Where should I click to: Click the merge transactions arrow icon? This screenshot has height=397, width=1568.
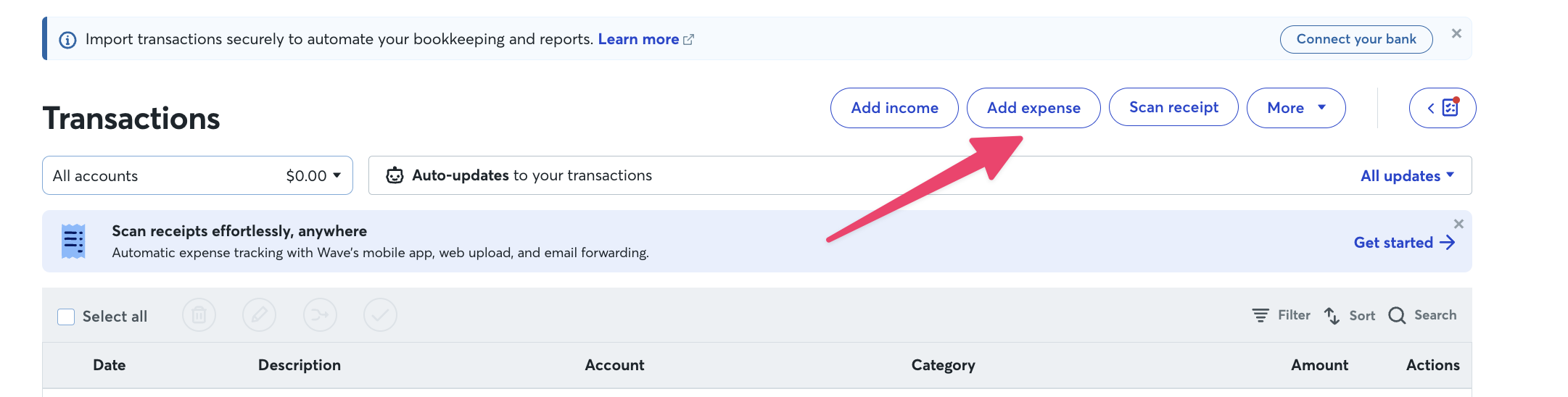pyautogui.click(x=320, y=315)
